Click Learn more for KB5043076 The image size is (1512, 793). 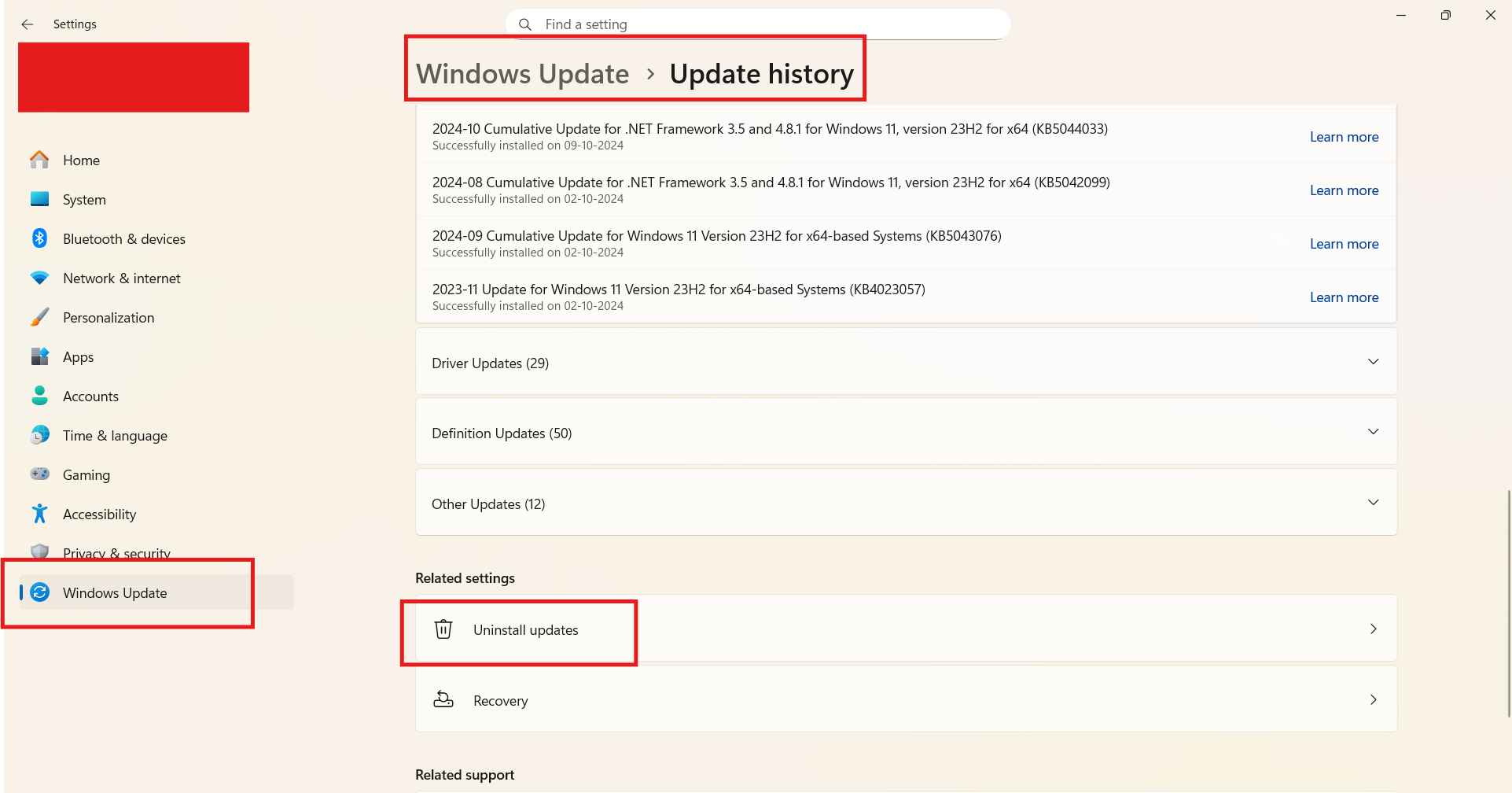1344,244
